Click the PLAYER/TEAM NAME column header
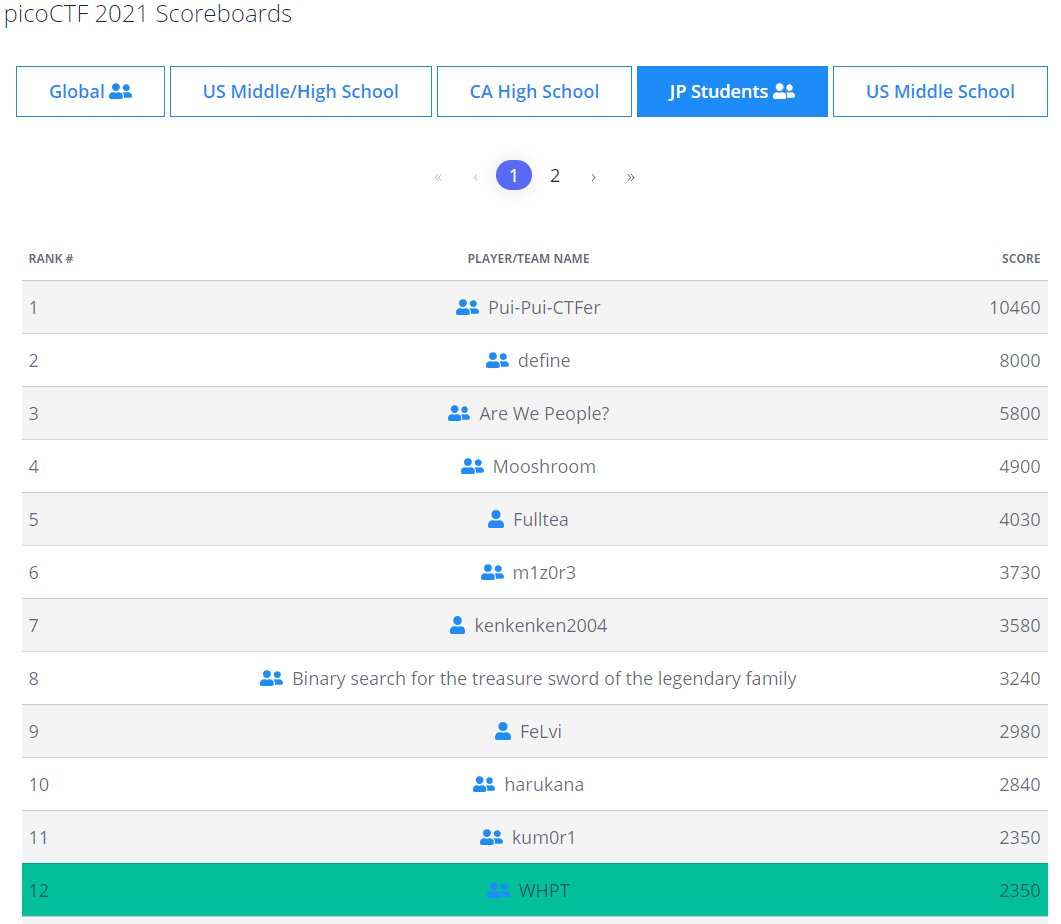 tap(528, 258)
